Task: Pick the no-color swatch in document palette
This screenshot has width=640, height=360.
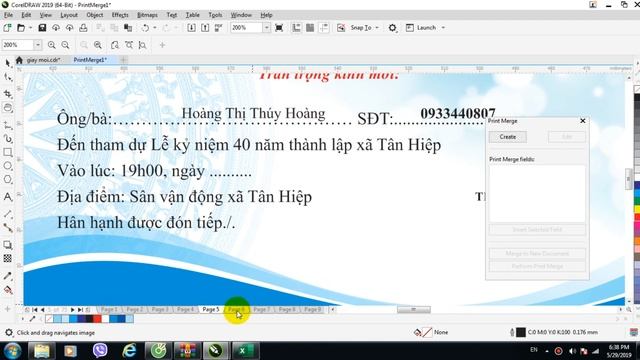Action: click(x=49, y=319)
